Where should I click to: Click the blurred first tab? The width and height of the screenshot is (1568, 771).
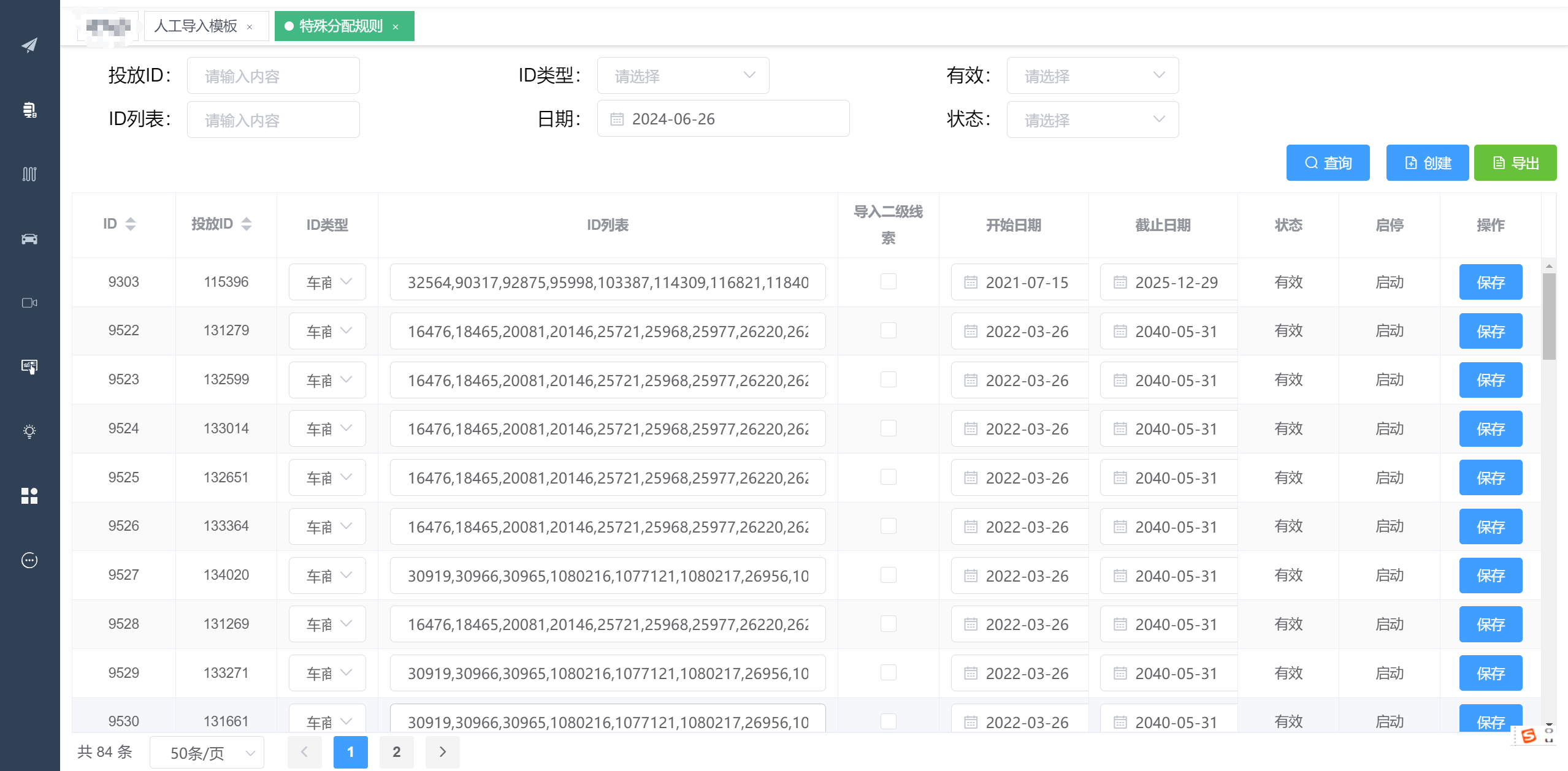[x=108, y=26]
